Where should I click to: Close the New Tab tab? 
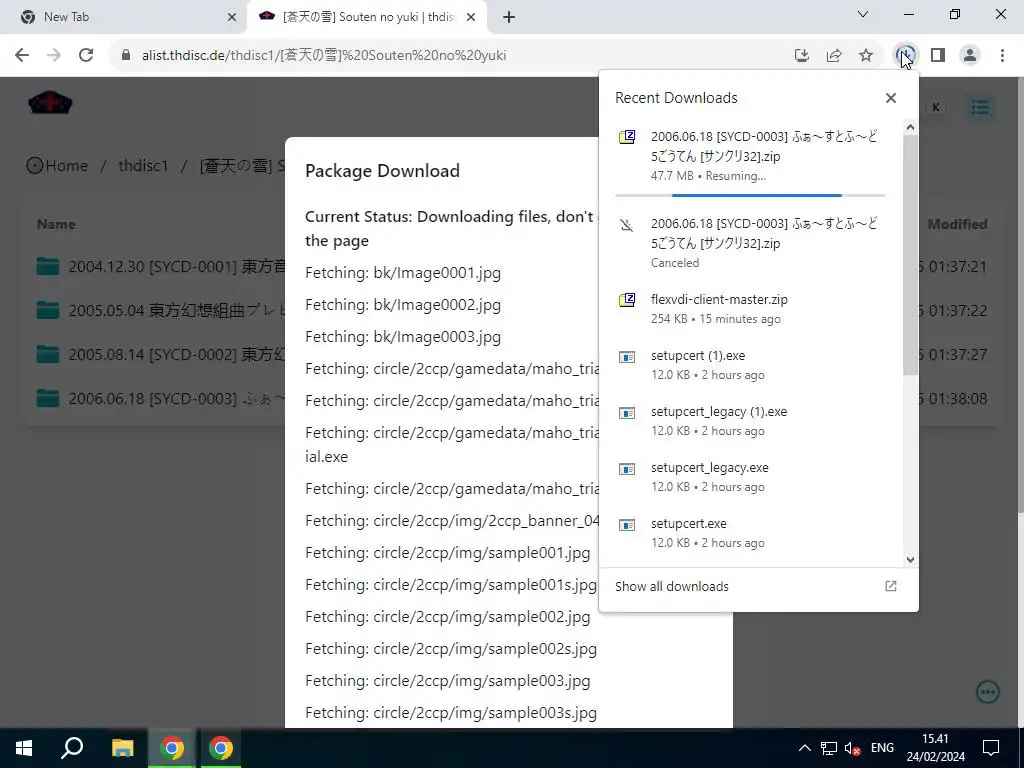click(232, 17)
